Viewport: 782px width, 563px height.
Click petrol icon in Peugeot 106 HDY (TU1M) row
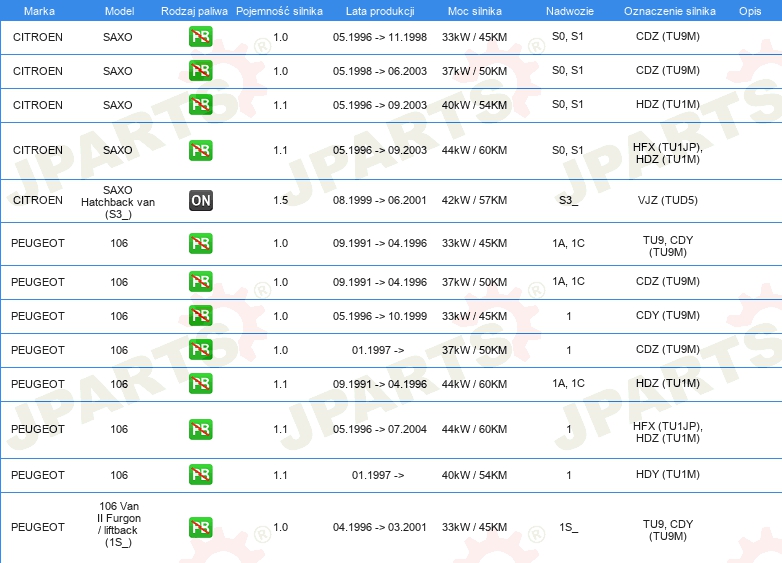pyautogui.click(x=200, y=475)
